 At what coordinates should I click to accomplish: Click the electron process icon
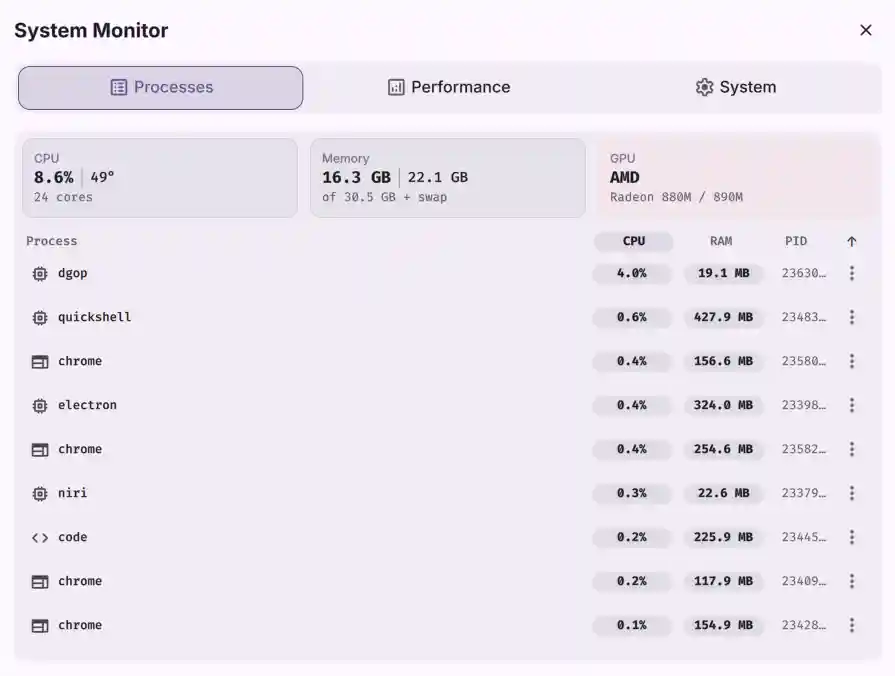click(38, 405)
